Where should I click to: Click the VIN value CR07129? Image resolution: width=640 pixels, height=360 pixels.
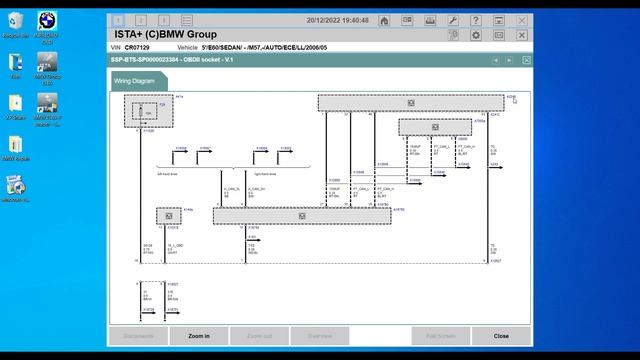[x=137, y=48]
